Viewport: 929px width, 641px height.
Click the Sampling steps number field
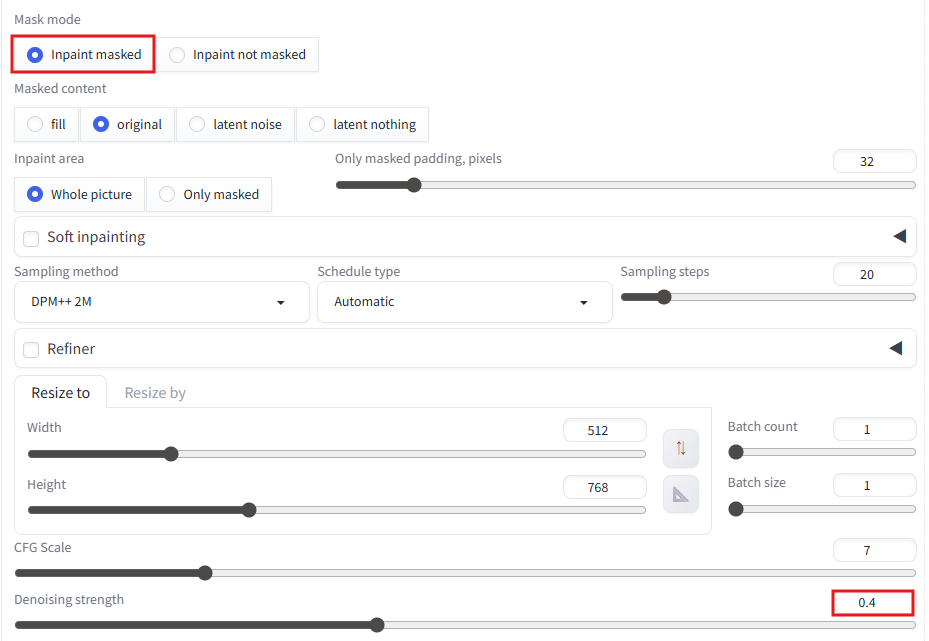[874, 274]
